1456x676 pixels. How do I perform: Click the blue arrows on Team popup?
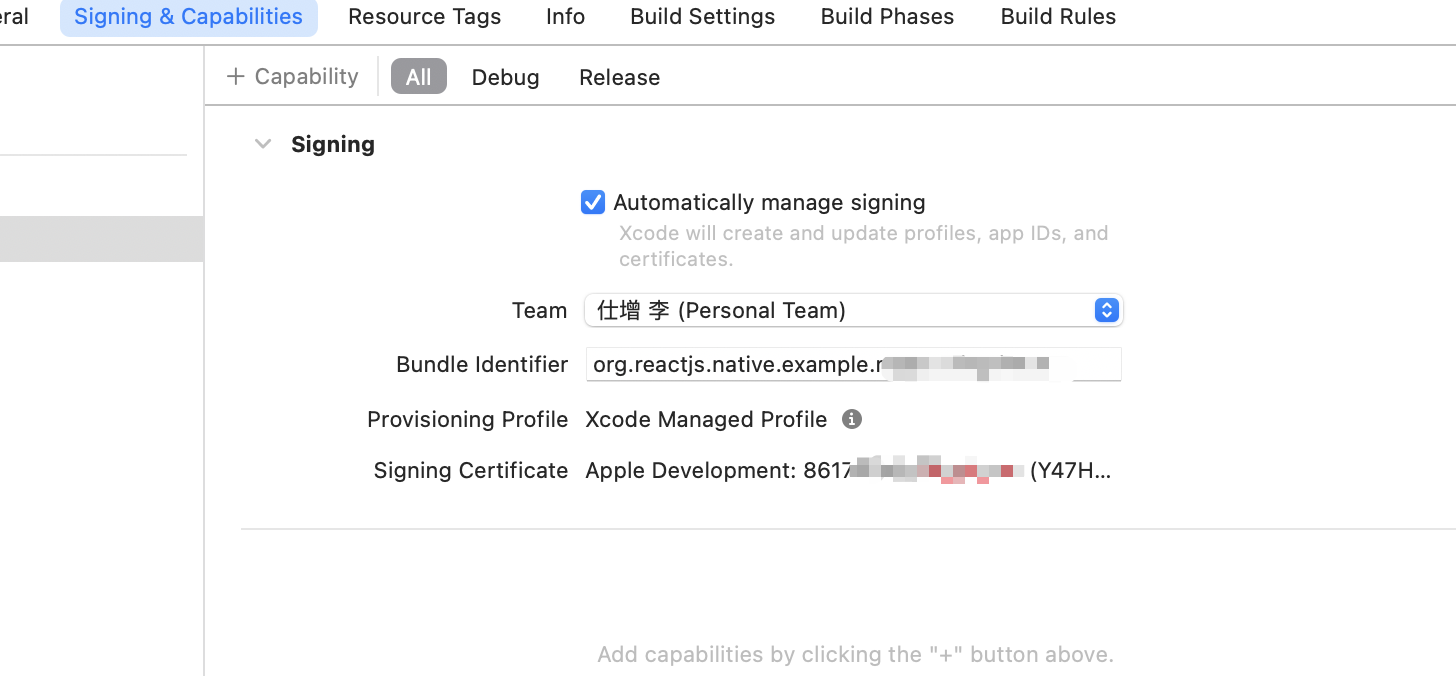[1106, 310]
